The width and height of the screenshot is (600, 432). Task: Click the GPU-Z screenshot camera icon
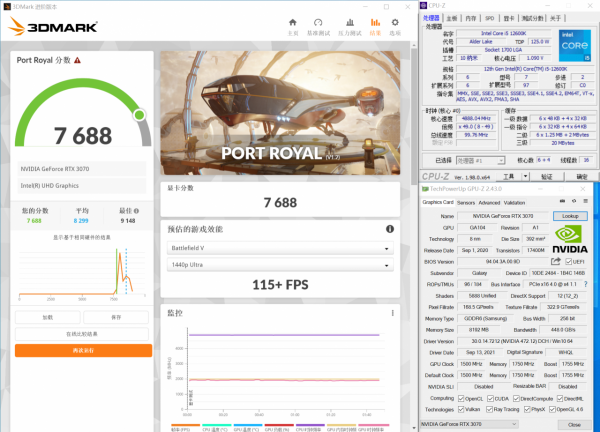(x=562, y=201)
